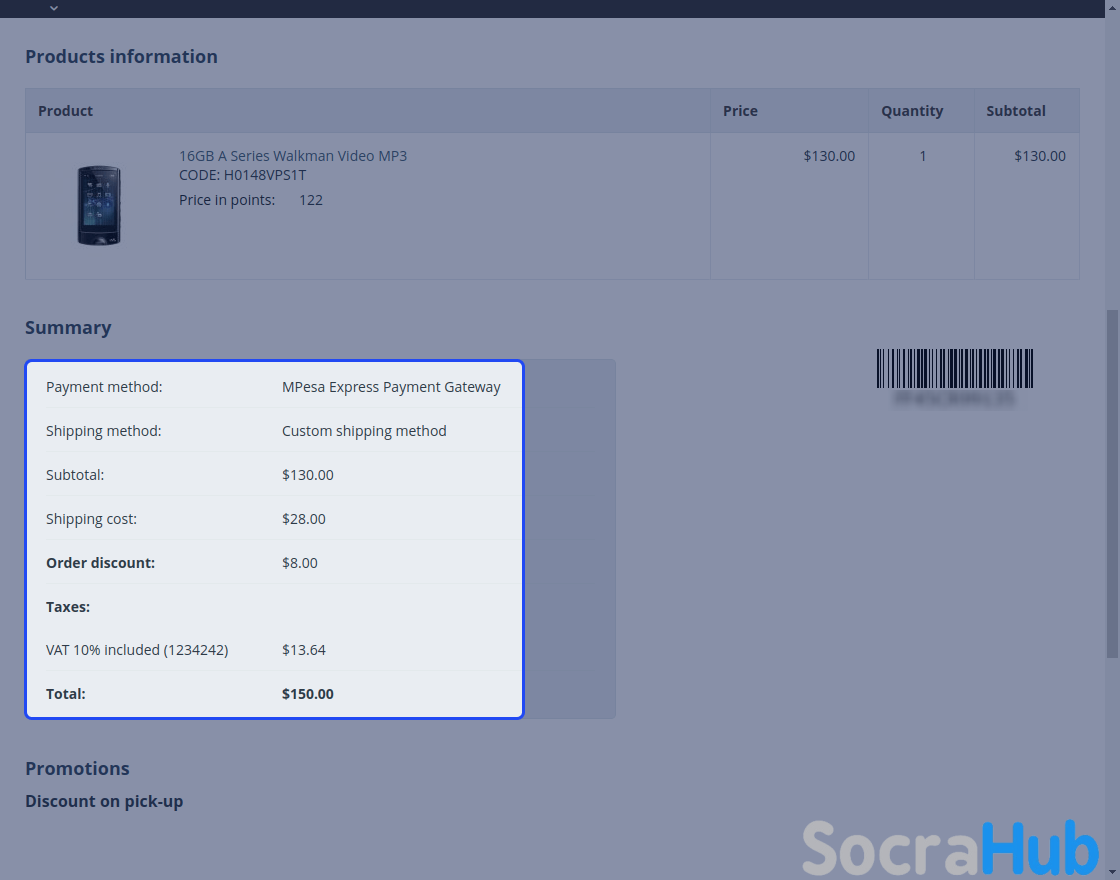This screenshot has height=880, width=1120.
Task: Click the Price column header
Action: [740, 111]
